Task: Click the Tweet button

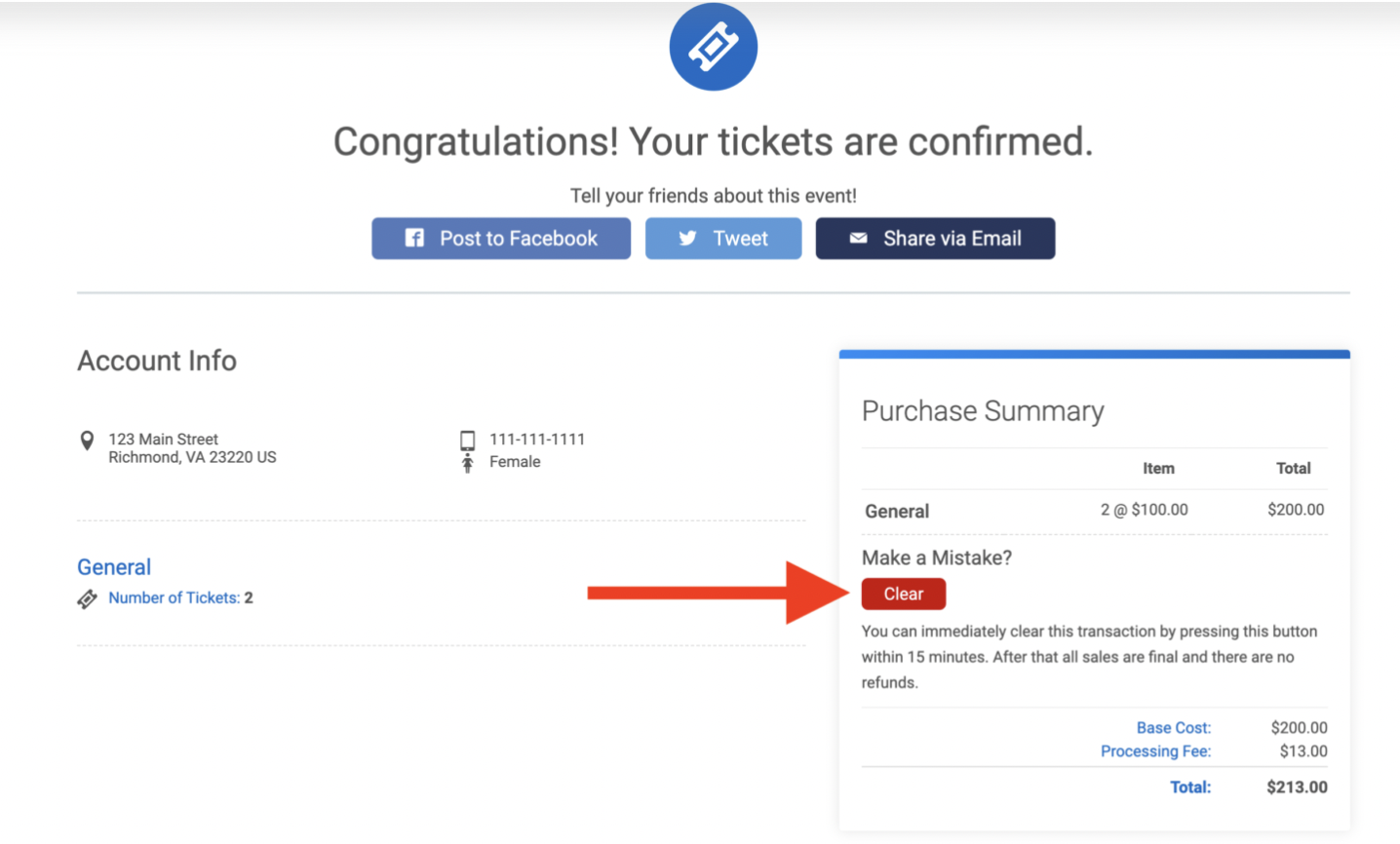Action: coord(722,237)
